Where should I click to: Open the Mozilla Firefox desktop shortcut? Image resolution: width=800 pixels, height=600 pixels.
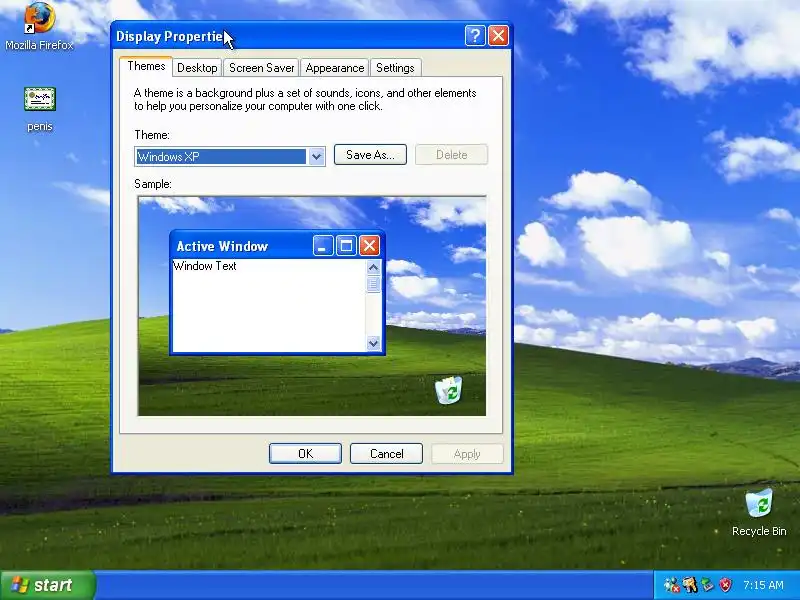(x=39, y=26)
